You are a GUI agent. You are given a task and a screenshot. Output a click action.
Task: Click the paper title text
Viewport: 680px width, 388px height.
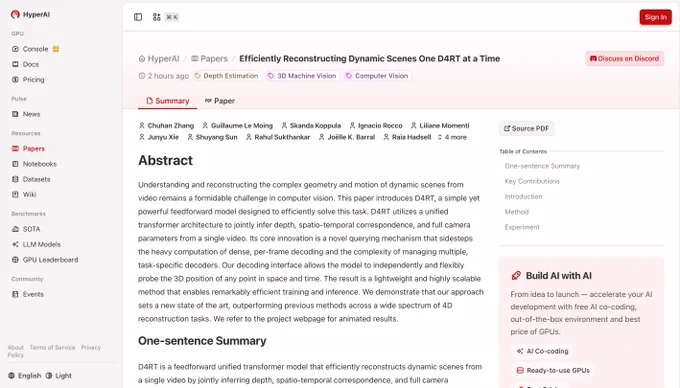click(369, 59)
